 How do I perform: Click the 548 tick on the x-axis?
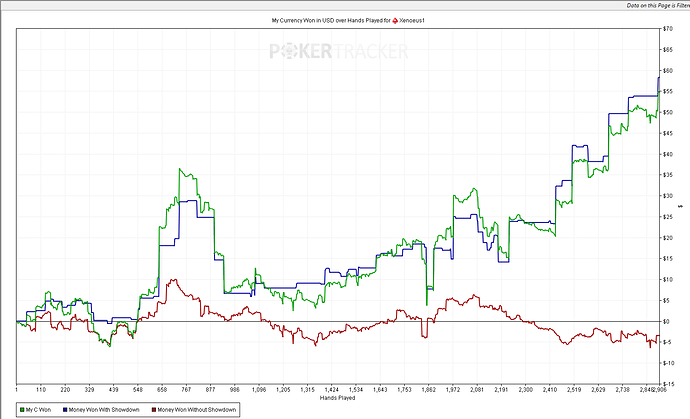[138, 389]
